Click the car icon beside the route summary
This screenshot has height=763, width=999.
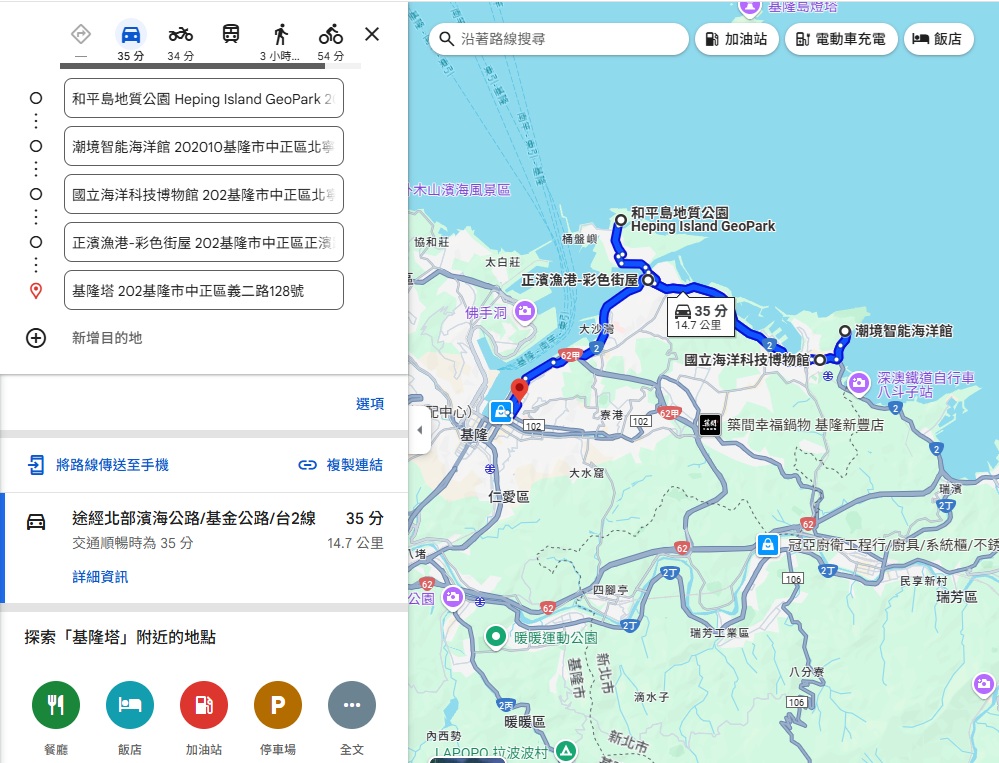pos(36,522)
